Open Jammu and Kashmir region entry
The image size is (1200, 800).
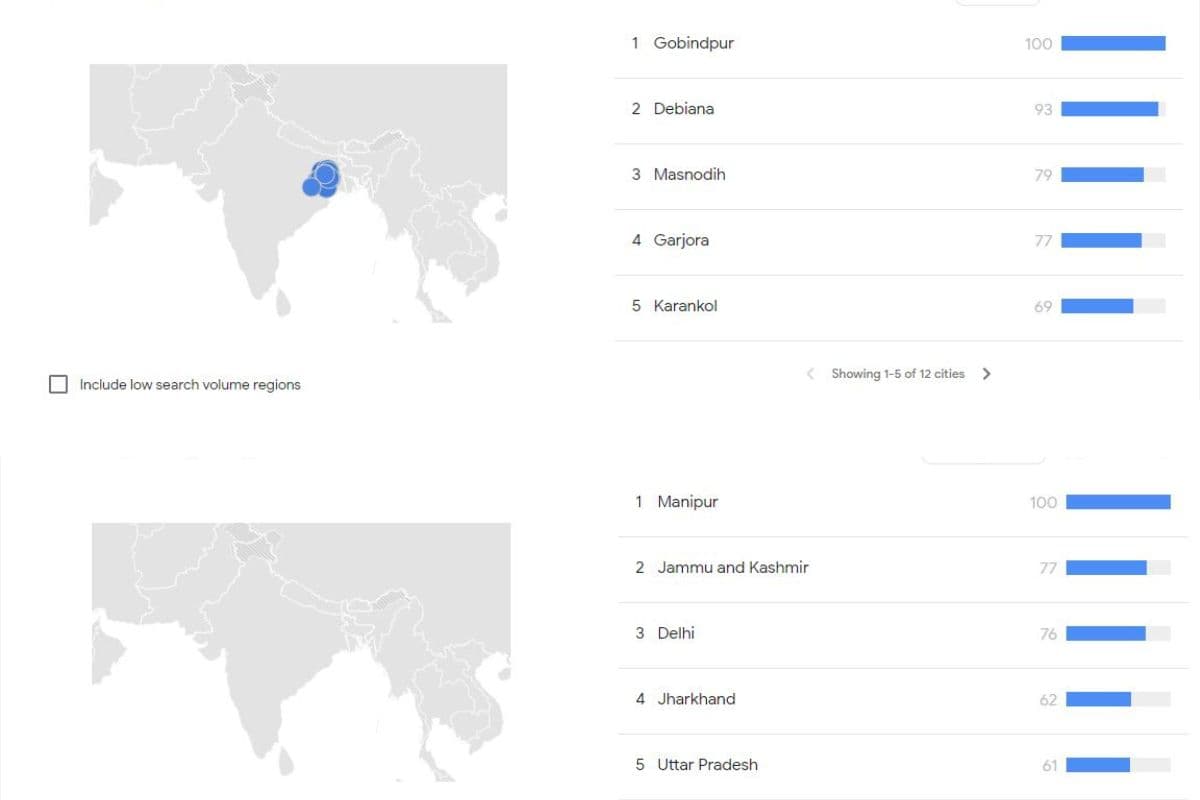(x=732, y=568)
